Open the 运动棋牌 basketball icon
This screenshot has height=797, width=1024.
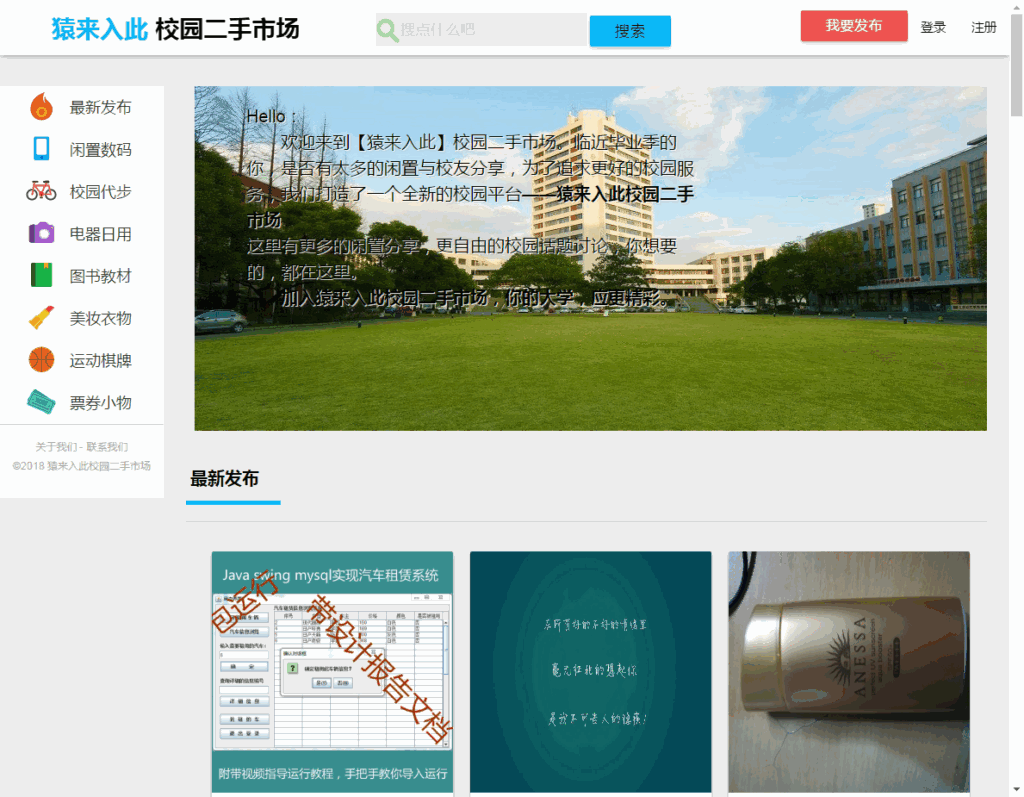point(41,359)
